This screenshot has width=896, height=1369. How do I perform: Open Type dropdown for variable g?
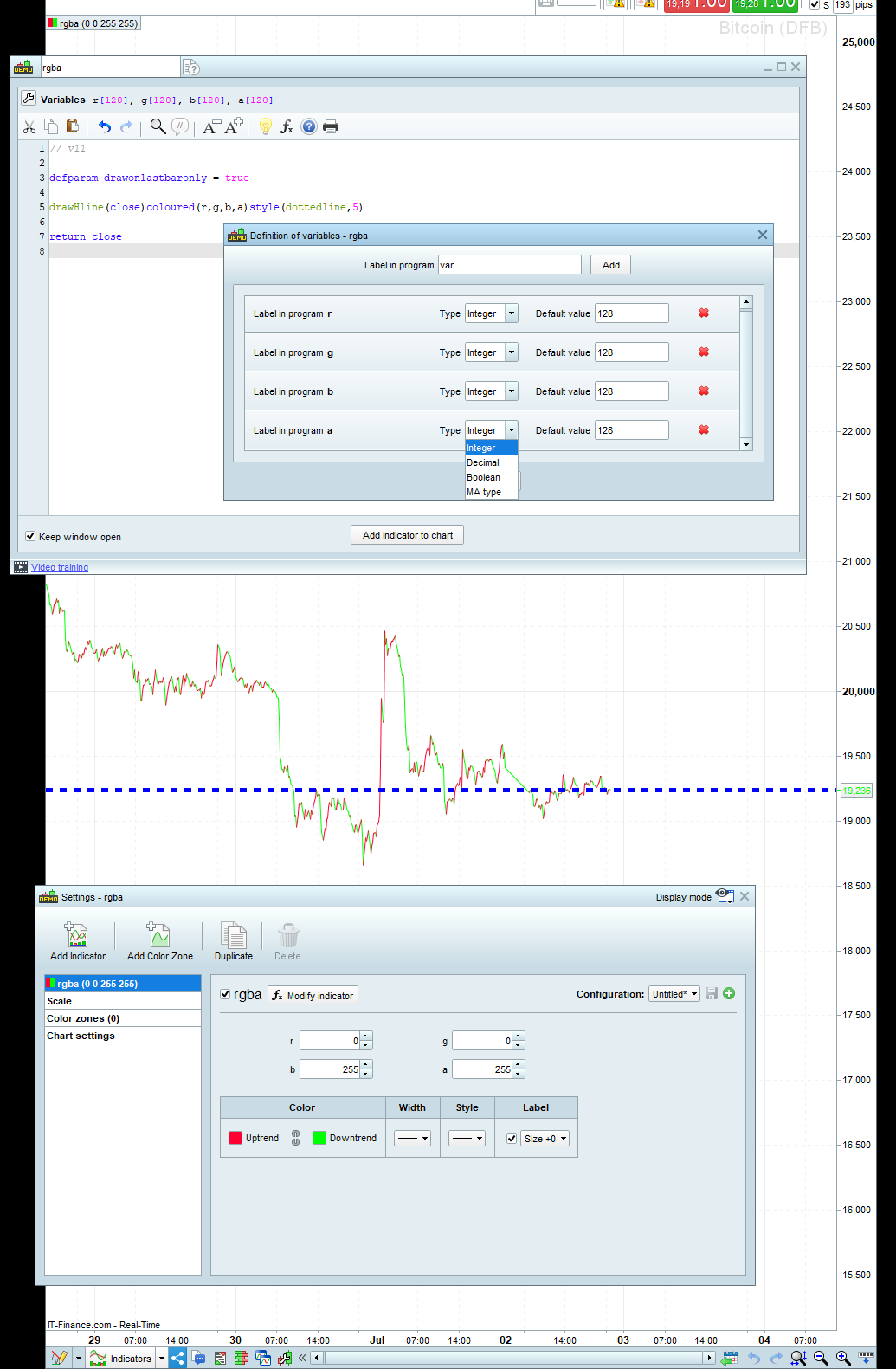coord(512,352)
